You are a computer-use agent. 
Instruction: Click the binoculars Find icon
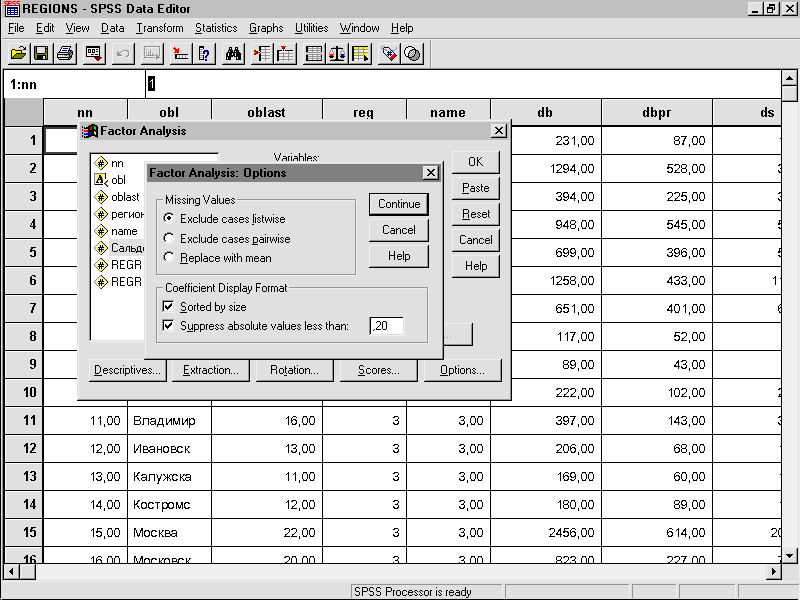click(233, 54)
